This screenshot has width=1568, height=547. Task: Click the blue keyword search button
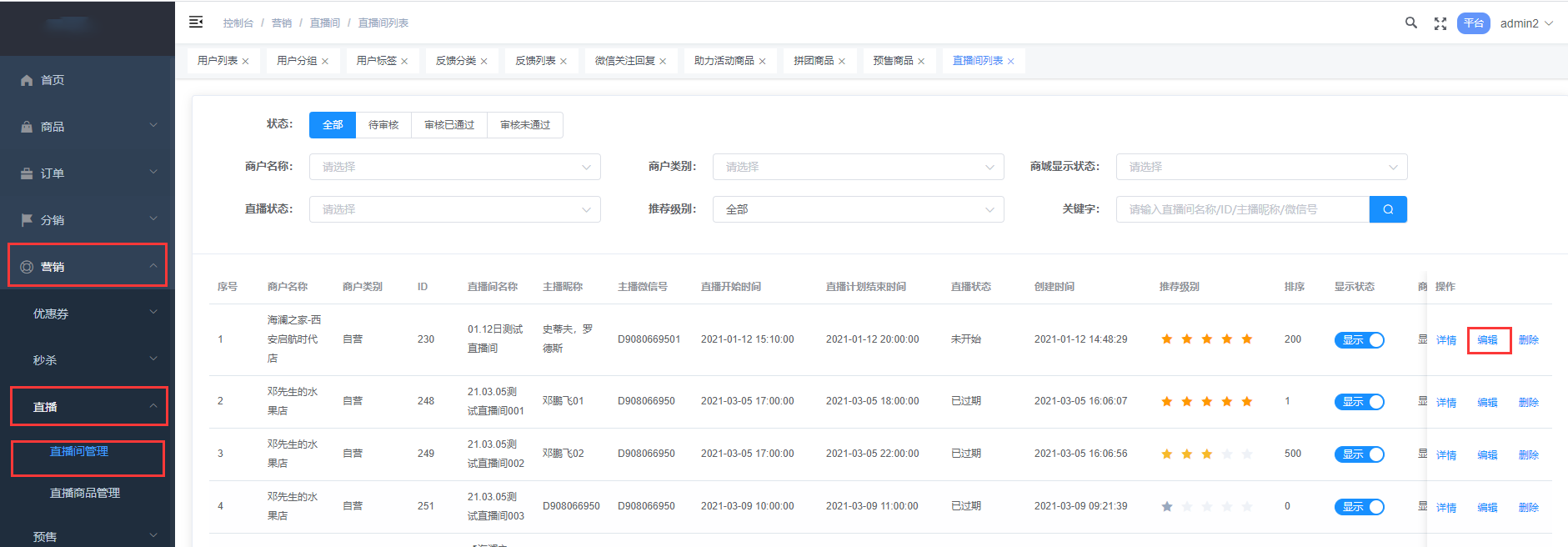1387,209
